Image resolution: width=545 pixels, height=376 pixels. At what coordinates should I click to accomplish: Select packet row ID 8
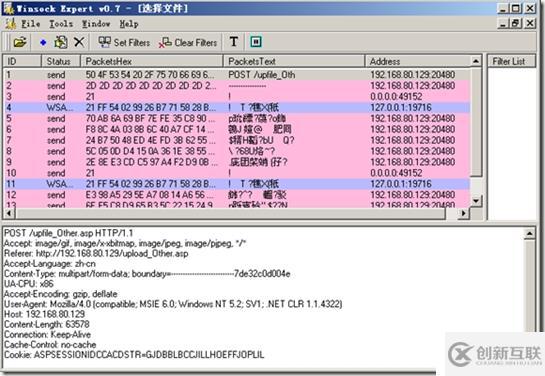point(237,151)
